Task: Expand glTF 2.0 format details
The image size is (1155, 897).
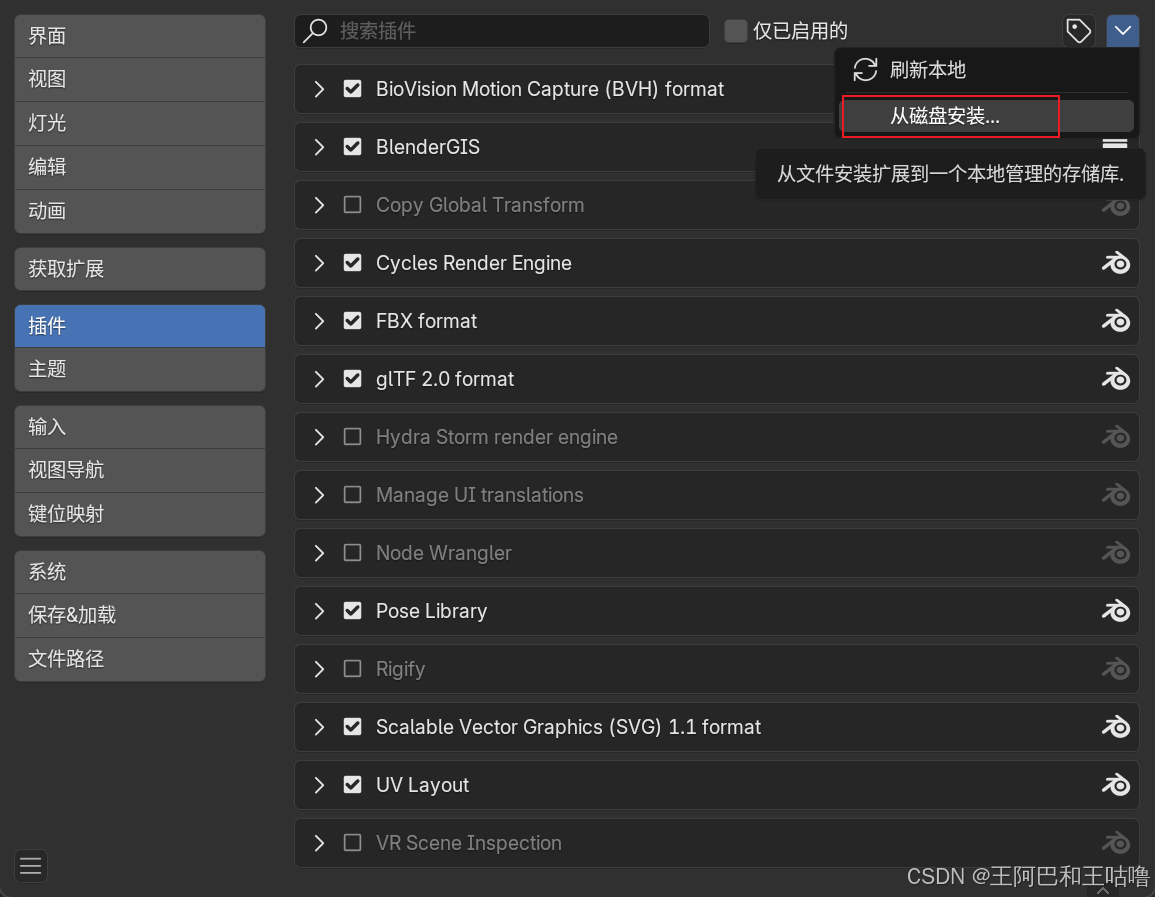Action: point(319,379)
